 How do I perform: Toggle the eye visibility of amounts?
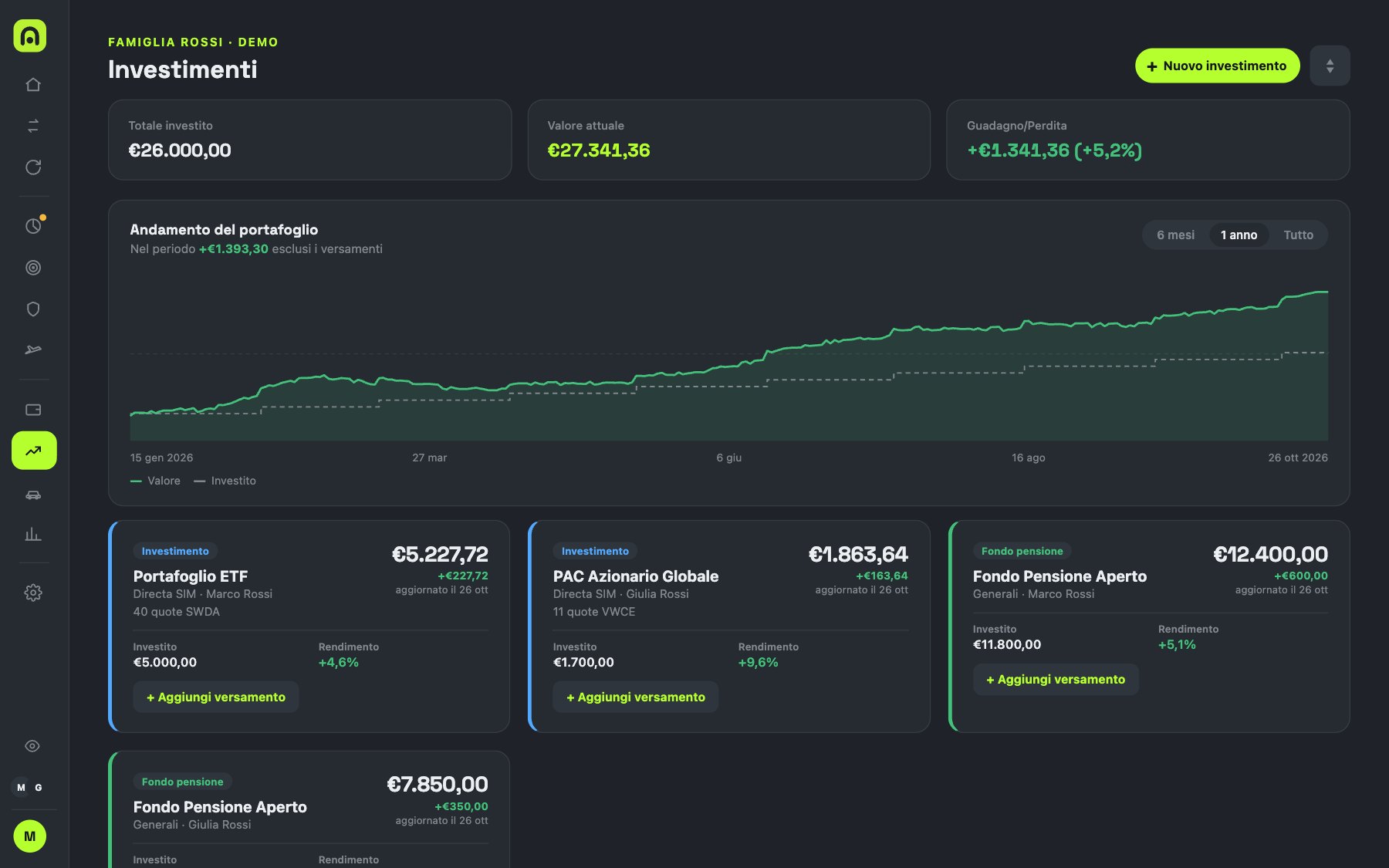32,746
